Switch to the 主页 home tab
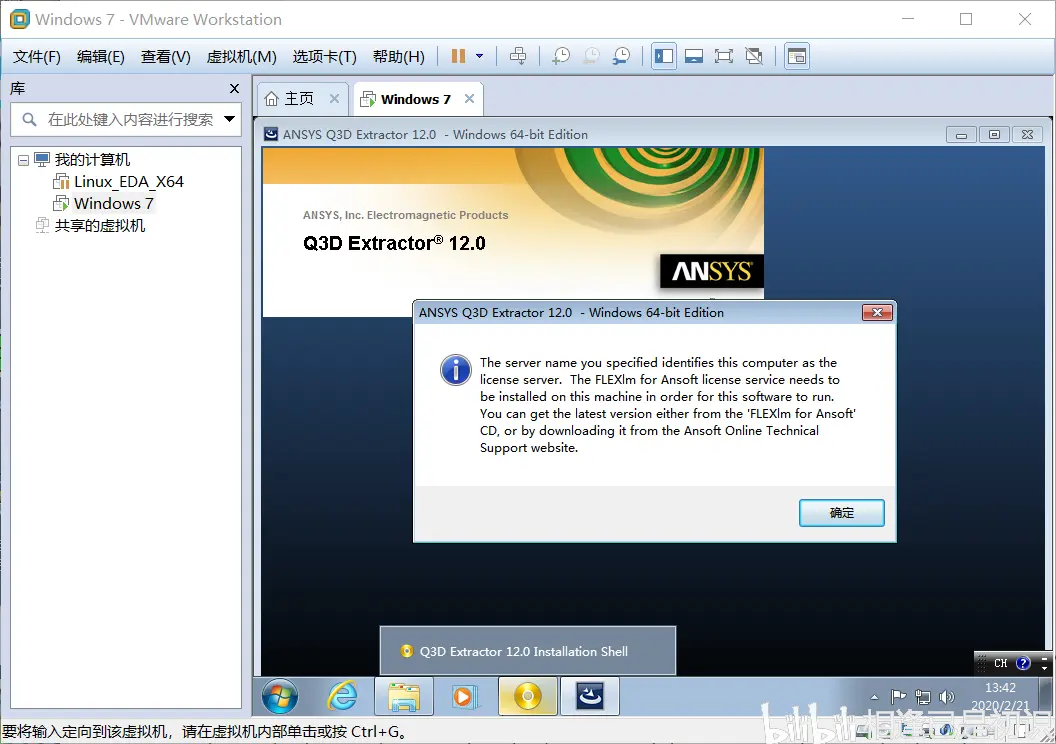1056x744 pixels. [x=299, y=99]
